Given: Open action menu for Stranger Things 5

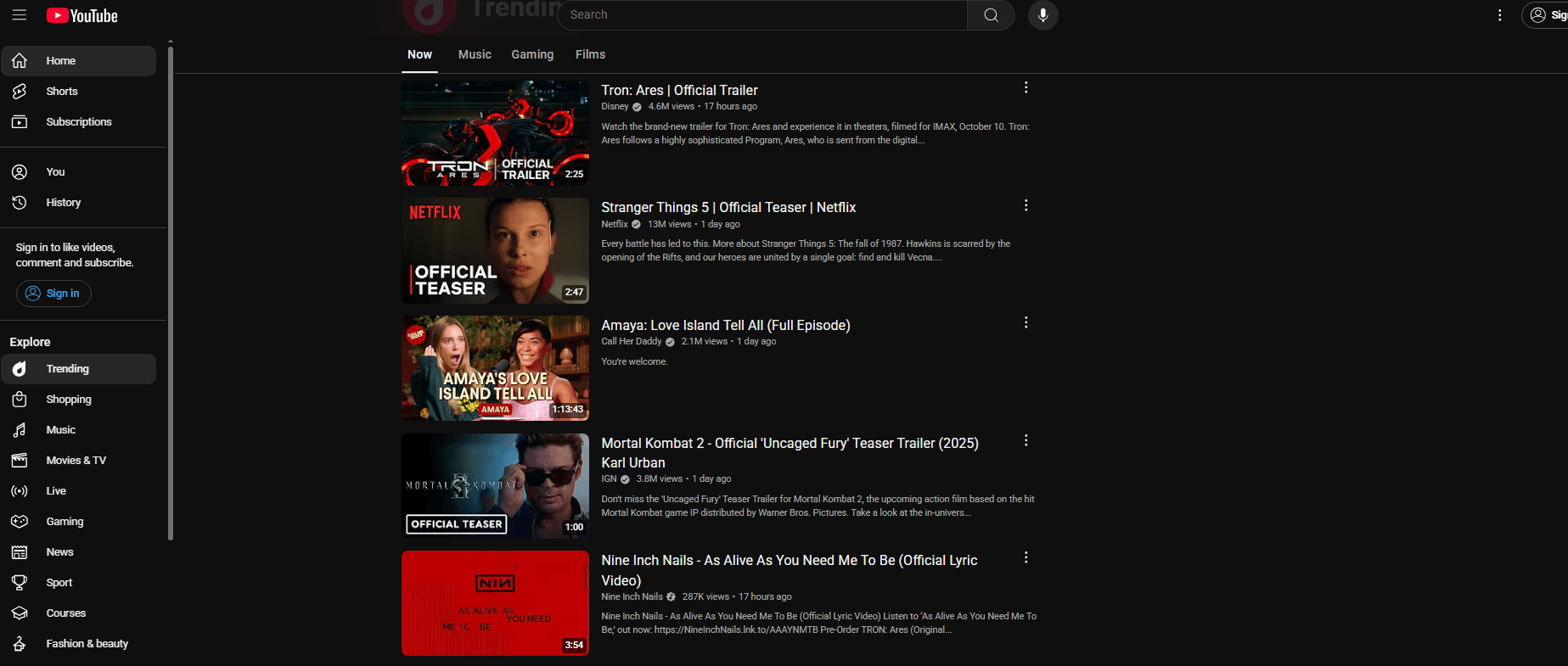Looking at the screenshot, I should pos(1026,205).
